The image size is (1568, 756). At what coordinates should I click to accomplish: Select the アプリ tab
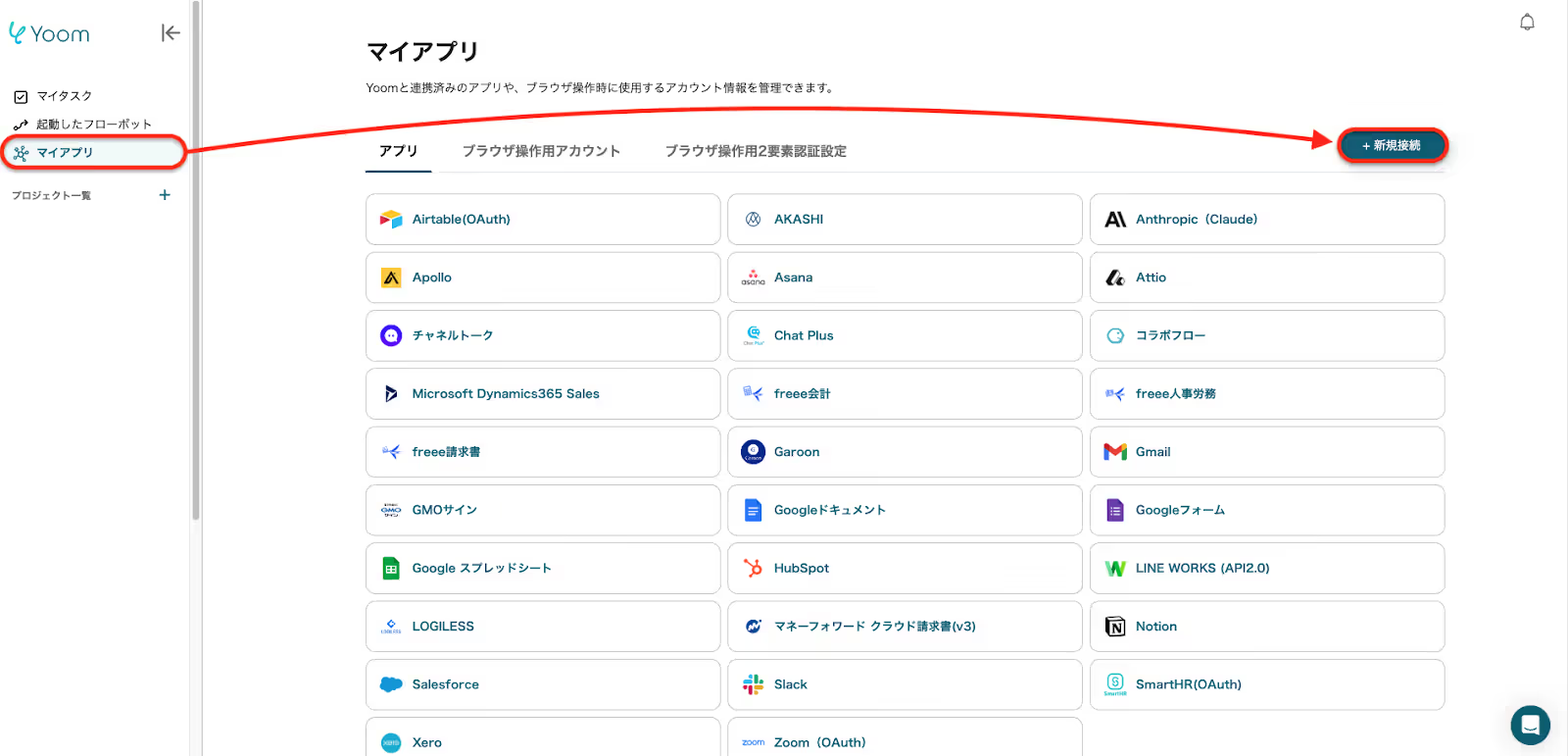pyautogui.click(x=398, y=151)
